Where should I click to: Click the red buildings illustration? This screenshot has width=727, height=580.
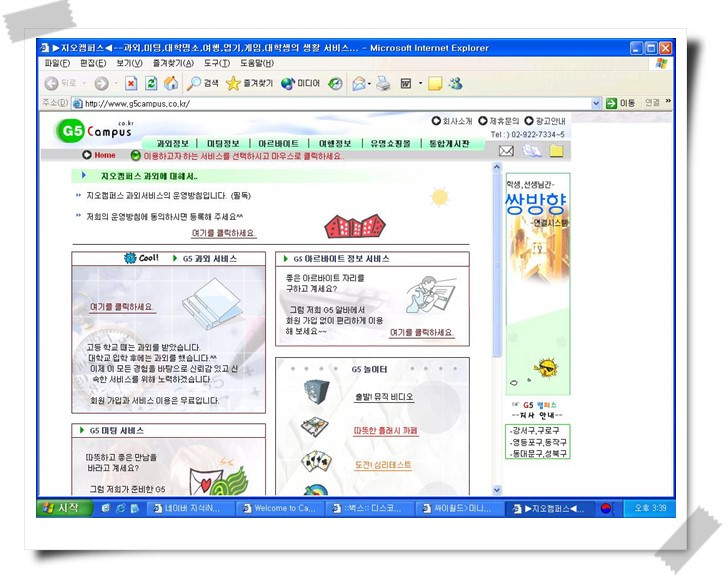click(x=355, y=227)
